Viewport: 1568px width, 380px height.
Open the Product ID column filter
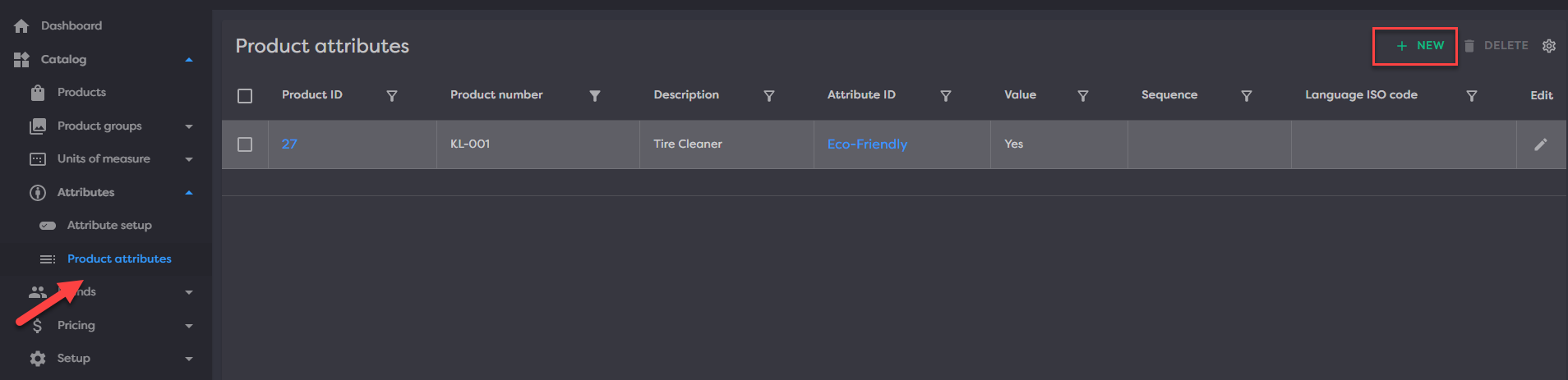pos(392,96)
